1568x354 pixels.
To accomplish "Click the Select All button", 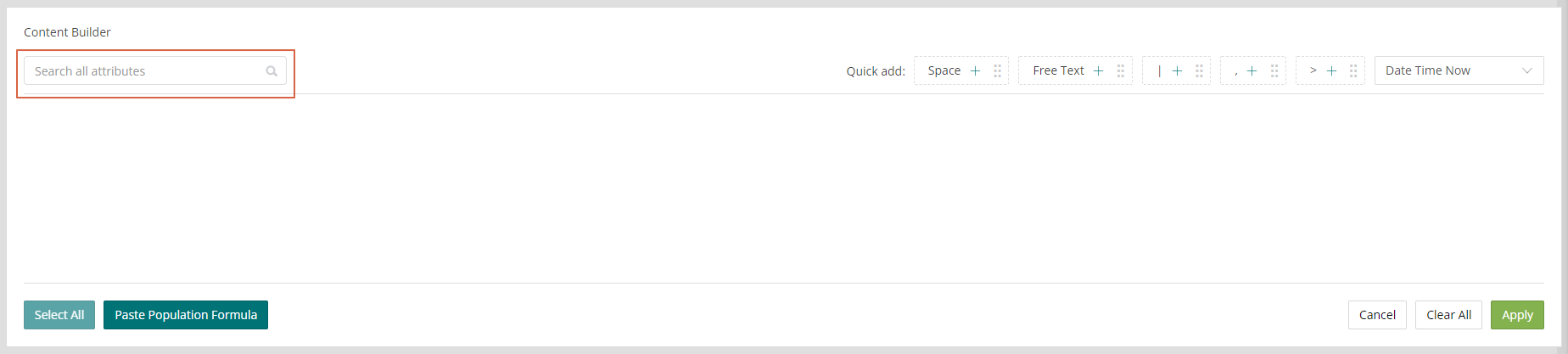I will [x=59, y=315].
